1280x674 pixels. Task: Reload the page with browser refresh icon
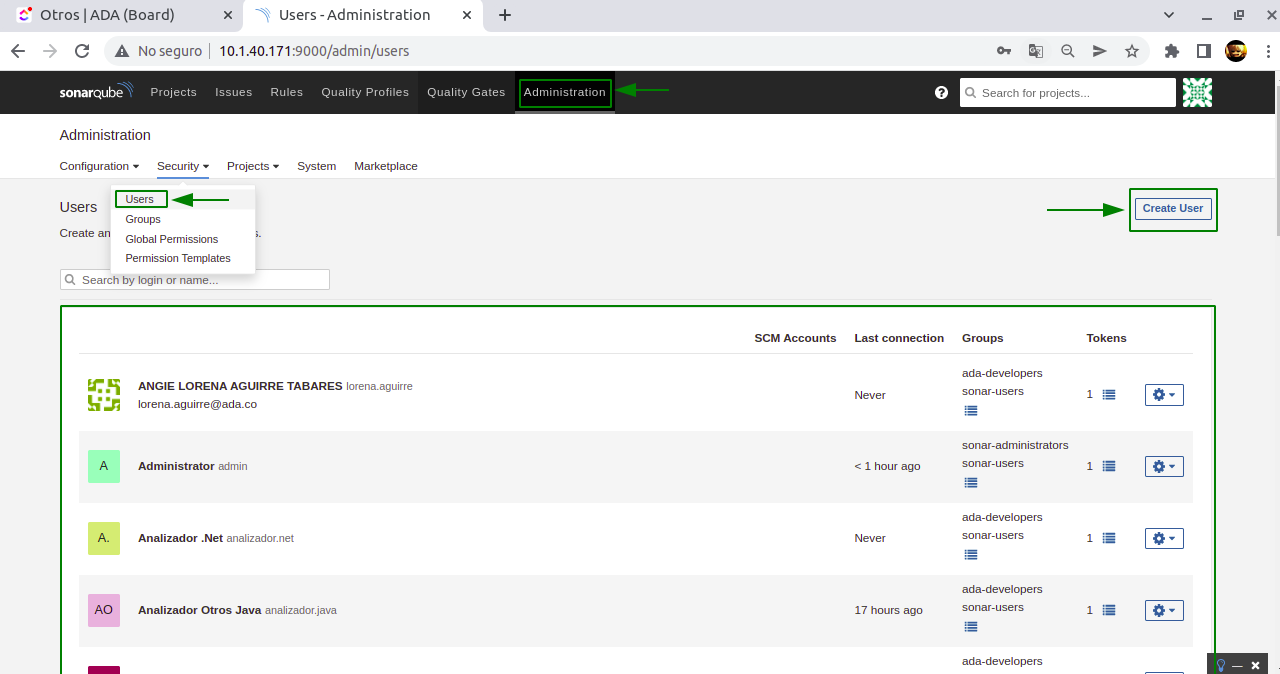point(82,51)
